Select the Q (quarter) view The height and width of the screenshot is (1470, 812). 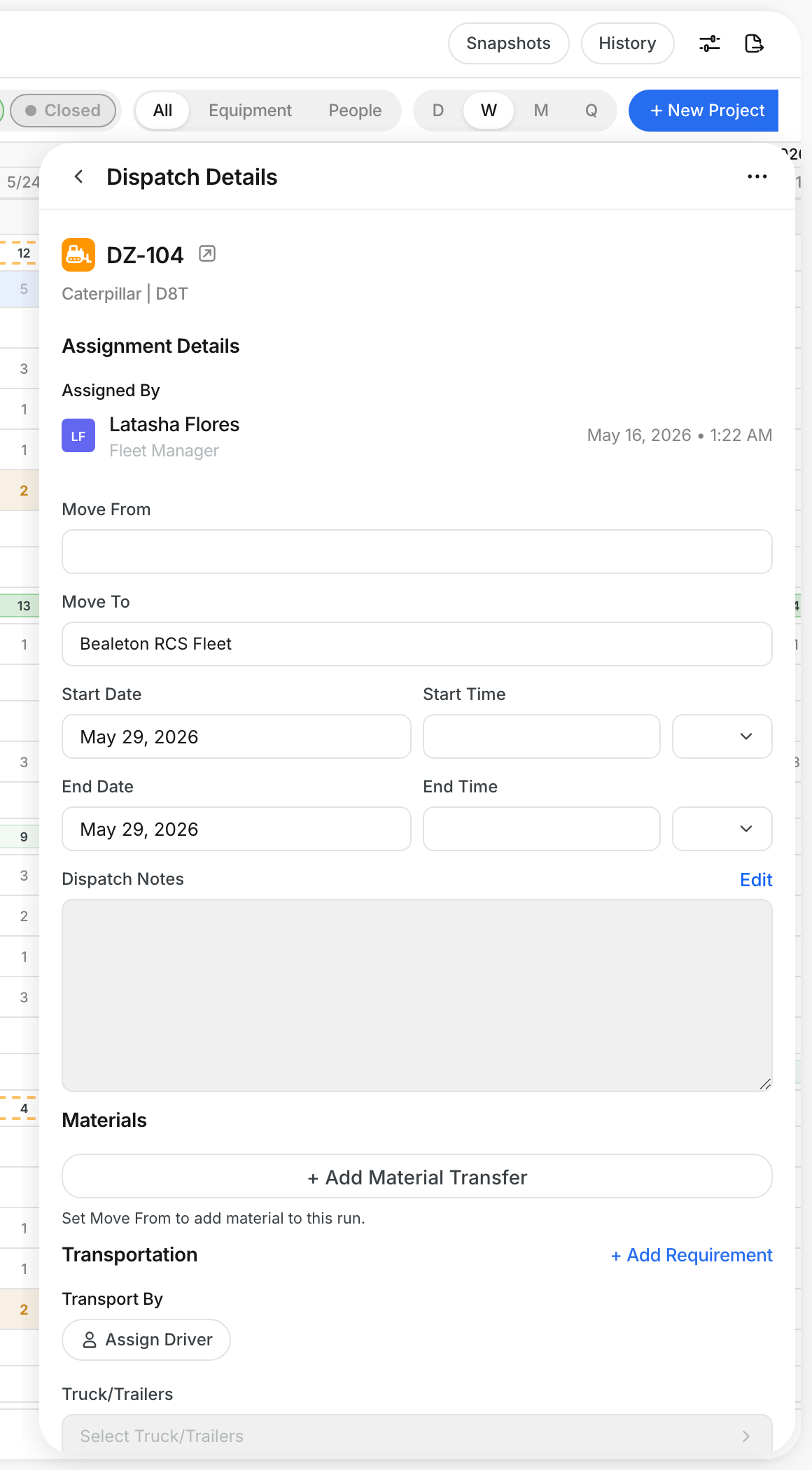(591, 111)
